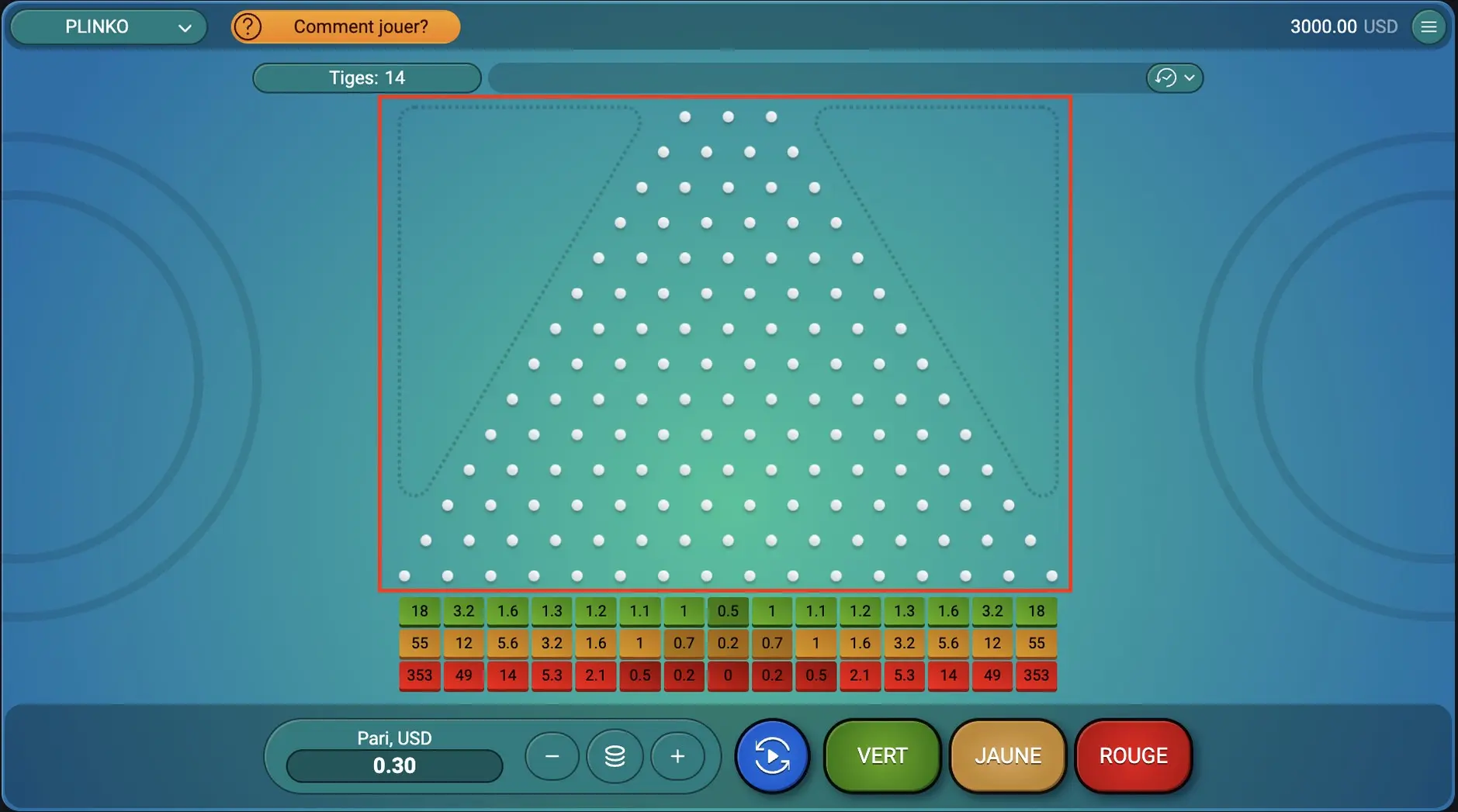Click the rightmost green 18 multiplier
This screenshot has height=812, width=1458.
1037,611
